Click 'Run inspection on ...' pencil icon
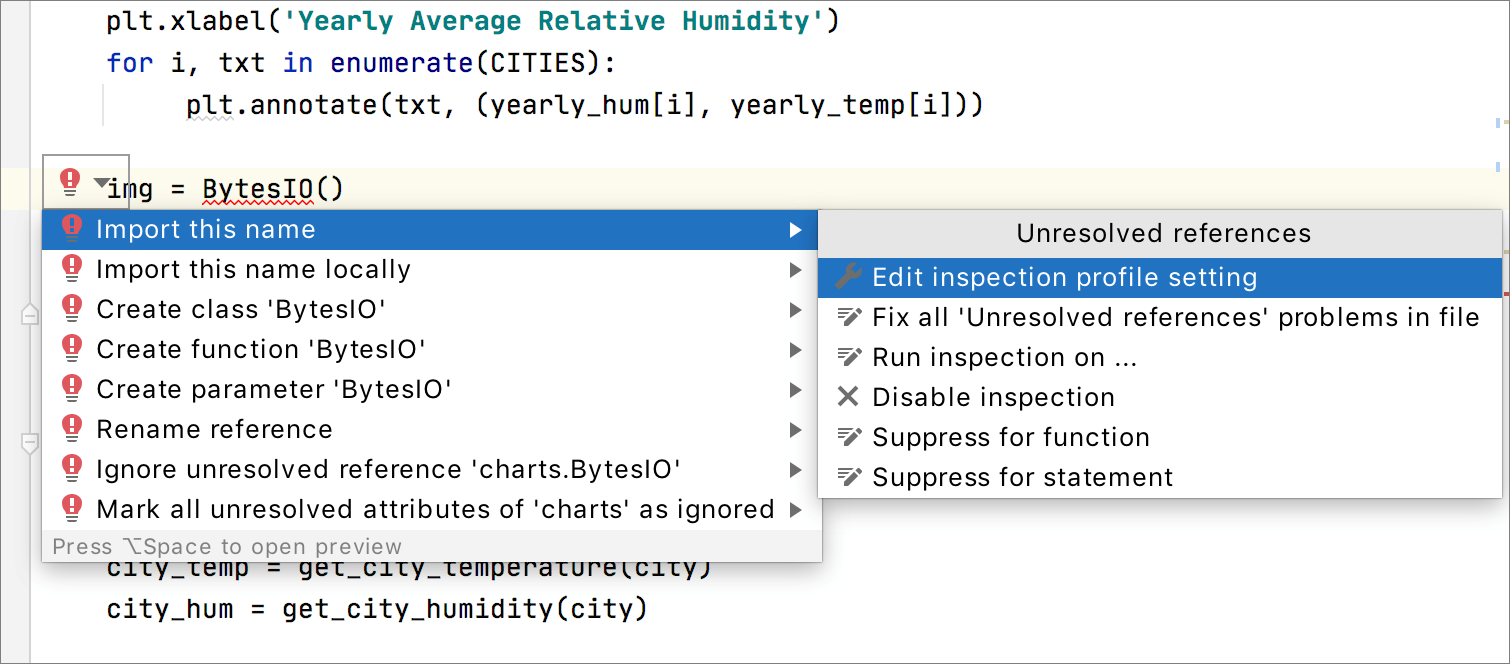The width and height of the screenshot is (1510, 664). pyautogui.click(x=848, y=357)
